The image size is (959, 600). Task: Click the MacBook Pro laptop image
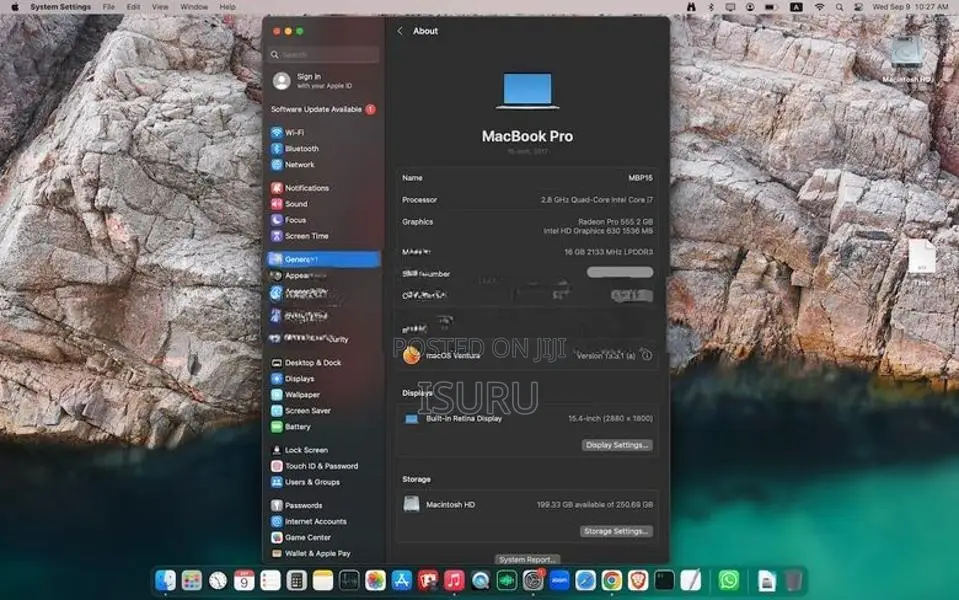pos(527,91)
